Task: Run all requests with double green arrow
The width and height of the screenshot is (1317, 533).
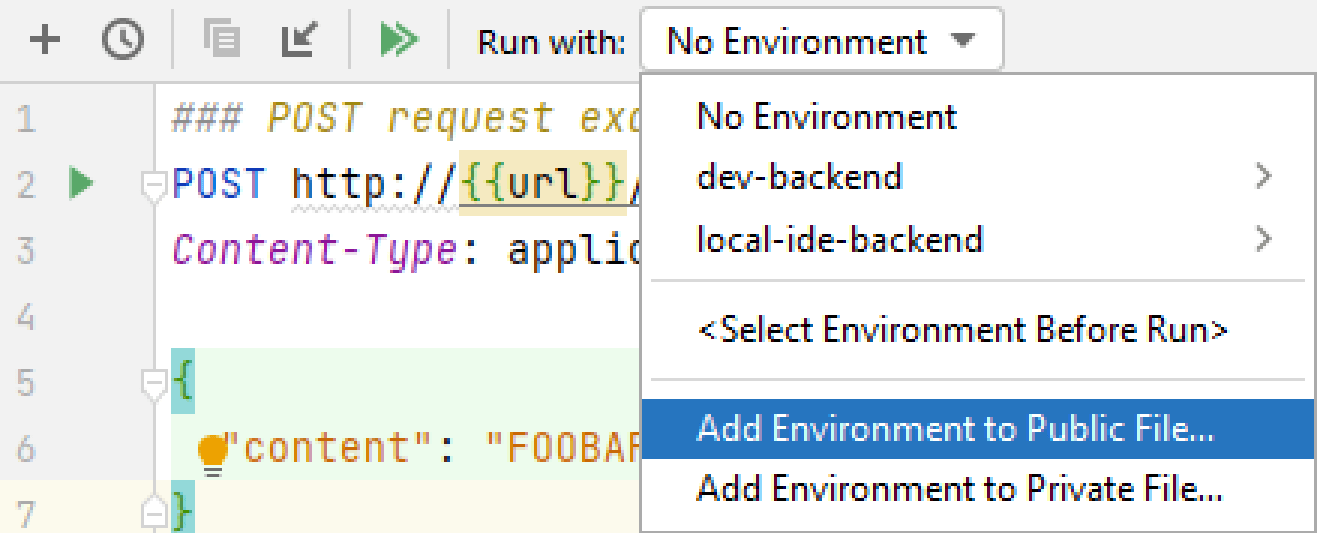Action: pos(399,40)
